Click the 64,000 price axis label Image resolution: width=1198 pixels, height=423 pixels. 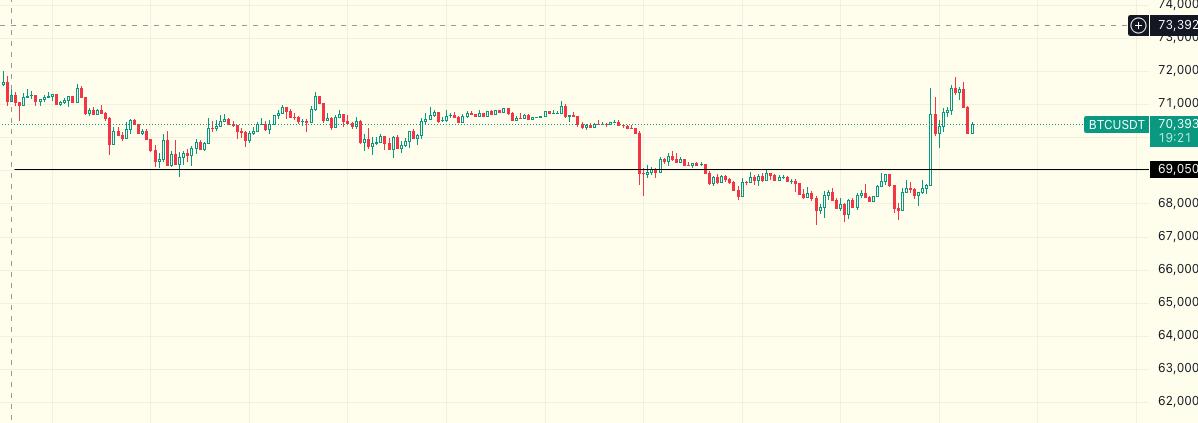(1176, 334)
